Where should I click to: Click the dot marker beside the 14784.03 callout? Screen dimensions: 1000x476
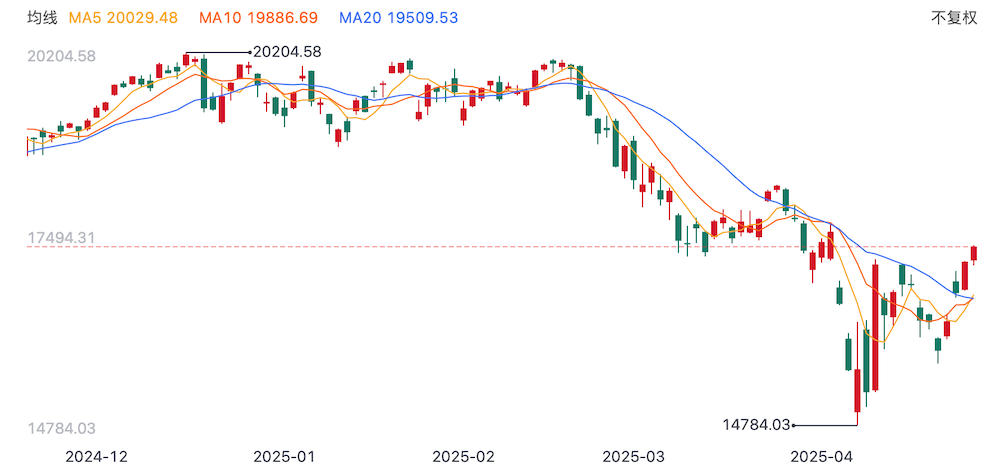(x=794, y=425)
